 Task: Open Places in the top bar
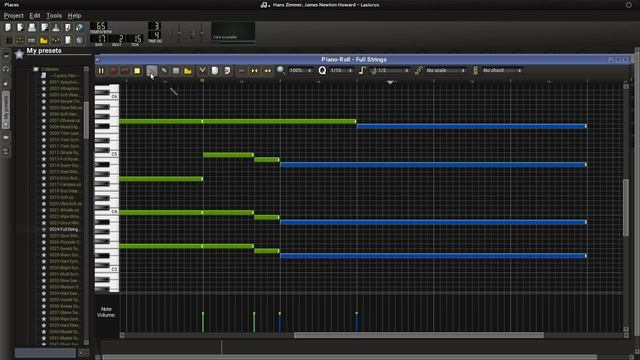click(11, 5)
